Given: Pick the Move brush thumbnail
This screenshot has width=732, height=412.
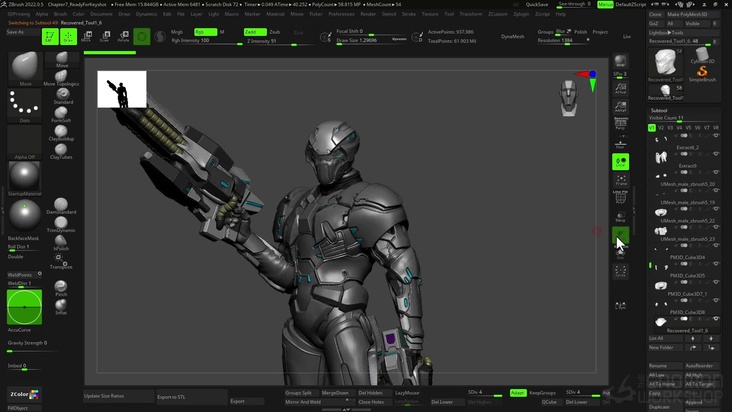Looking at the screenshot, I should click(x=25, y=69).
